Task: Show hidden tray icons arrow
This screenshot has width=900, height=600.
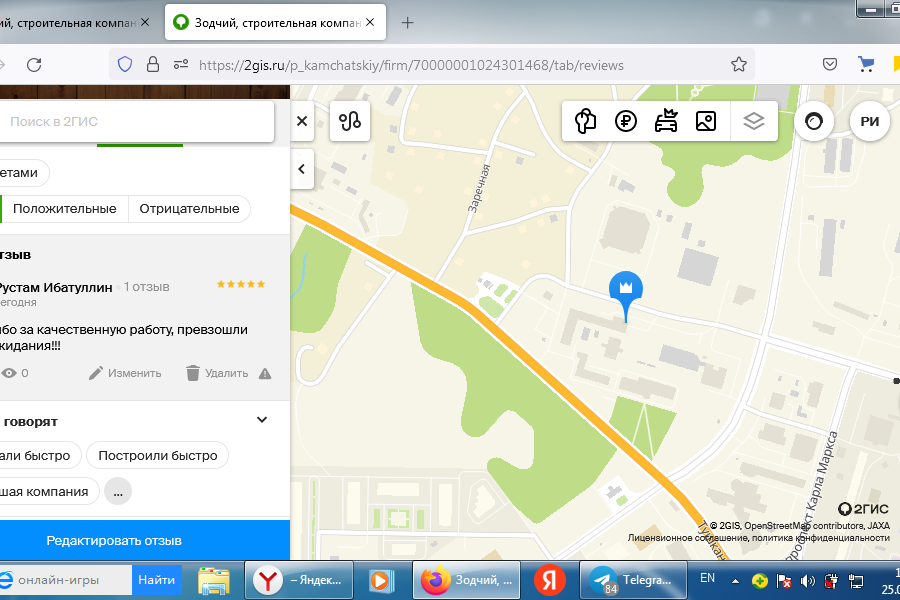Action: pyautogui.click(x=735, y=581)
